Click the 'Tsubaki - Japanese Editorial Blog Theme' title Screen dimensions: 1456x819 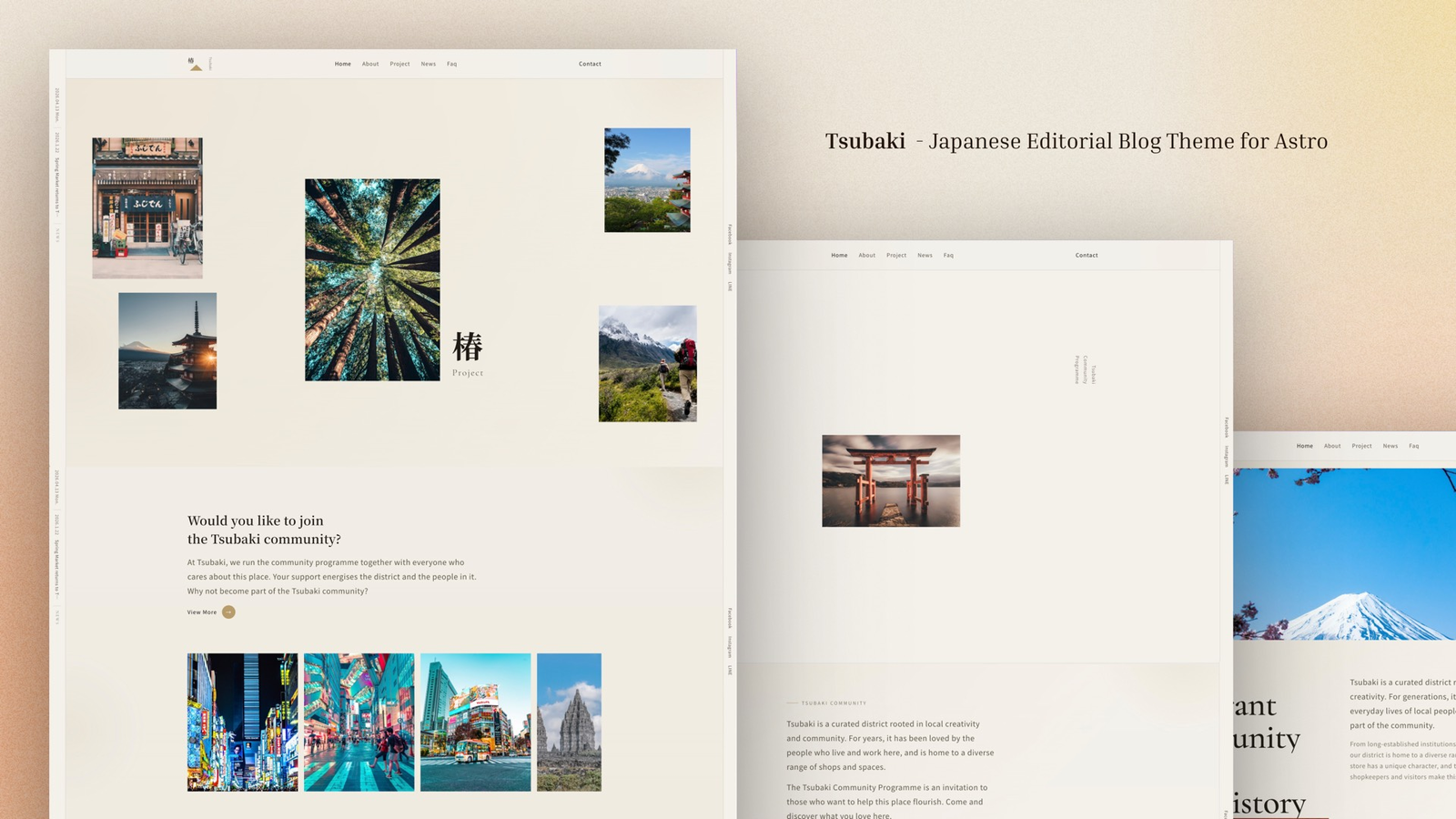click(1077, 141)
